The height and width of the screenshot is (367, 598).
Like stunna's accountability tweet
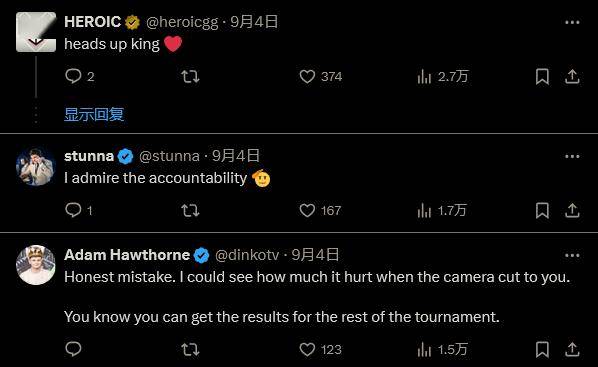tap(320, 211)
